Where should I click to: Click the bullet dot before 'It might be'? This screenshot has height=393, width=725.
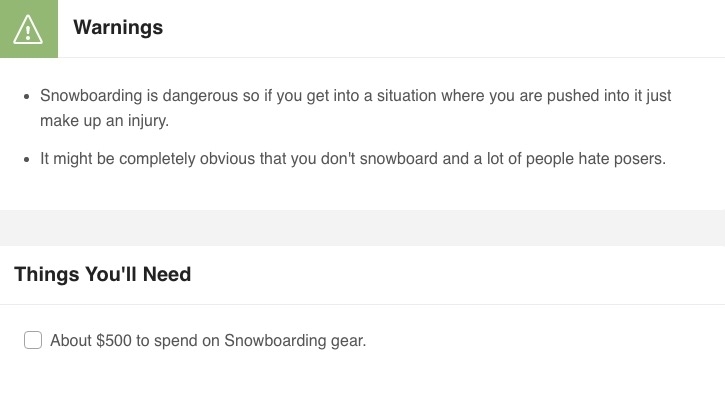(x=26, y=160)
